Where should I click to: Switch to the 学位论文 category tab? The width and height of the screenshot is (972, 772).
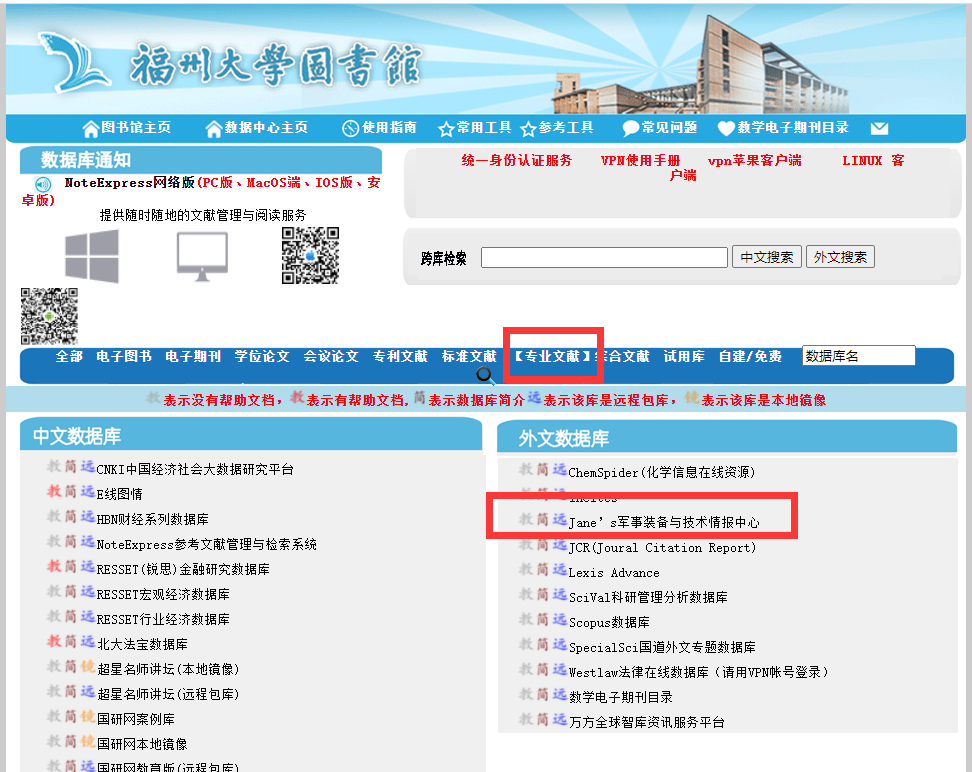coord(262,356)
